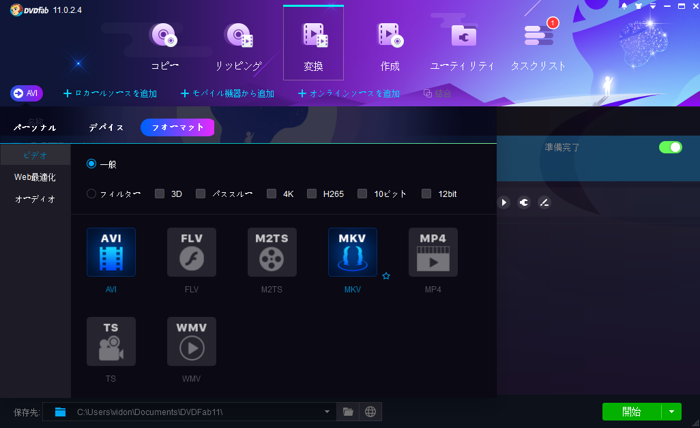Click the notification bell icon
Viewport: 700px width, 428px height.
[624, 6]
